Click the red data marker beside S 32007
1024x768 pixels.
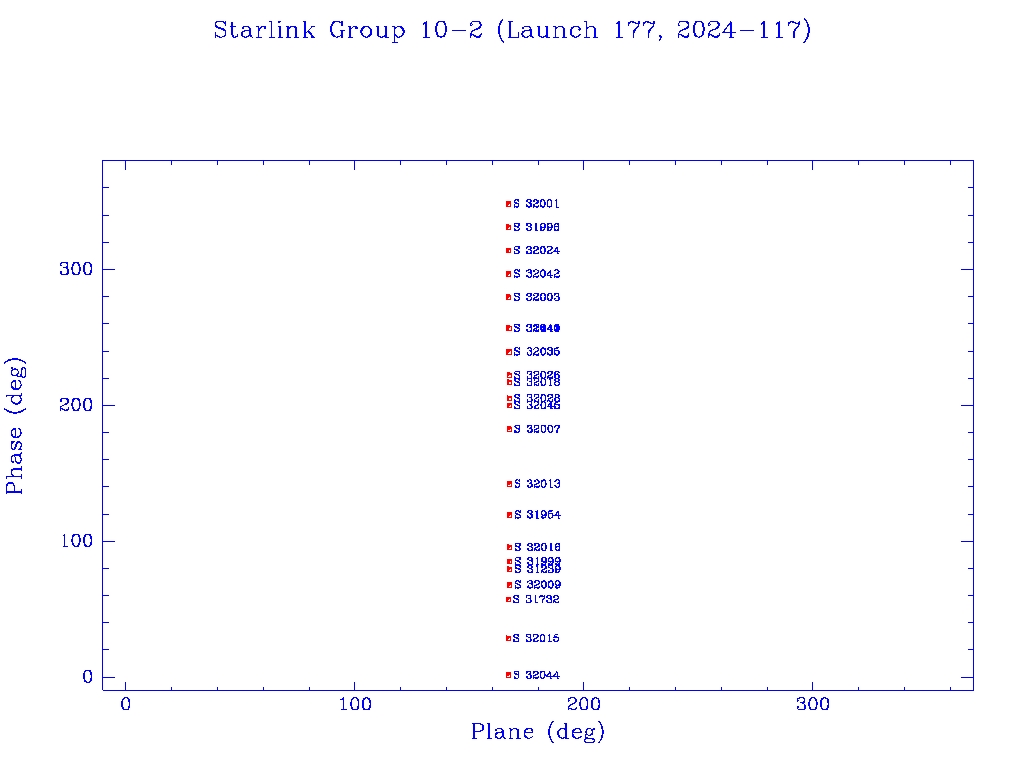[509, 429]
